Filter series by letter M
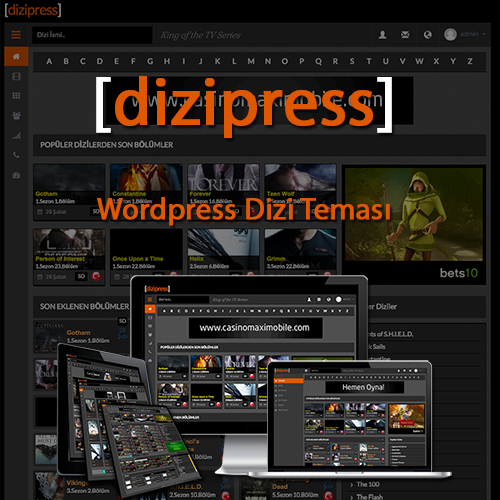The height and width of the screenshot is (500, 500). coord(251,61)
